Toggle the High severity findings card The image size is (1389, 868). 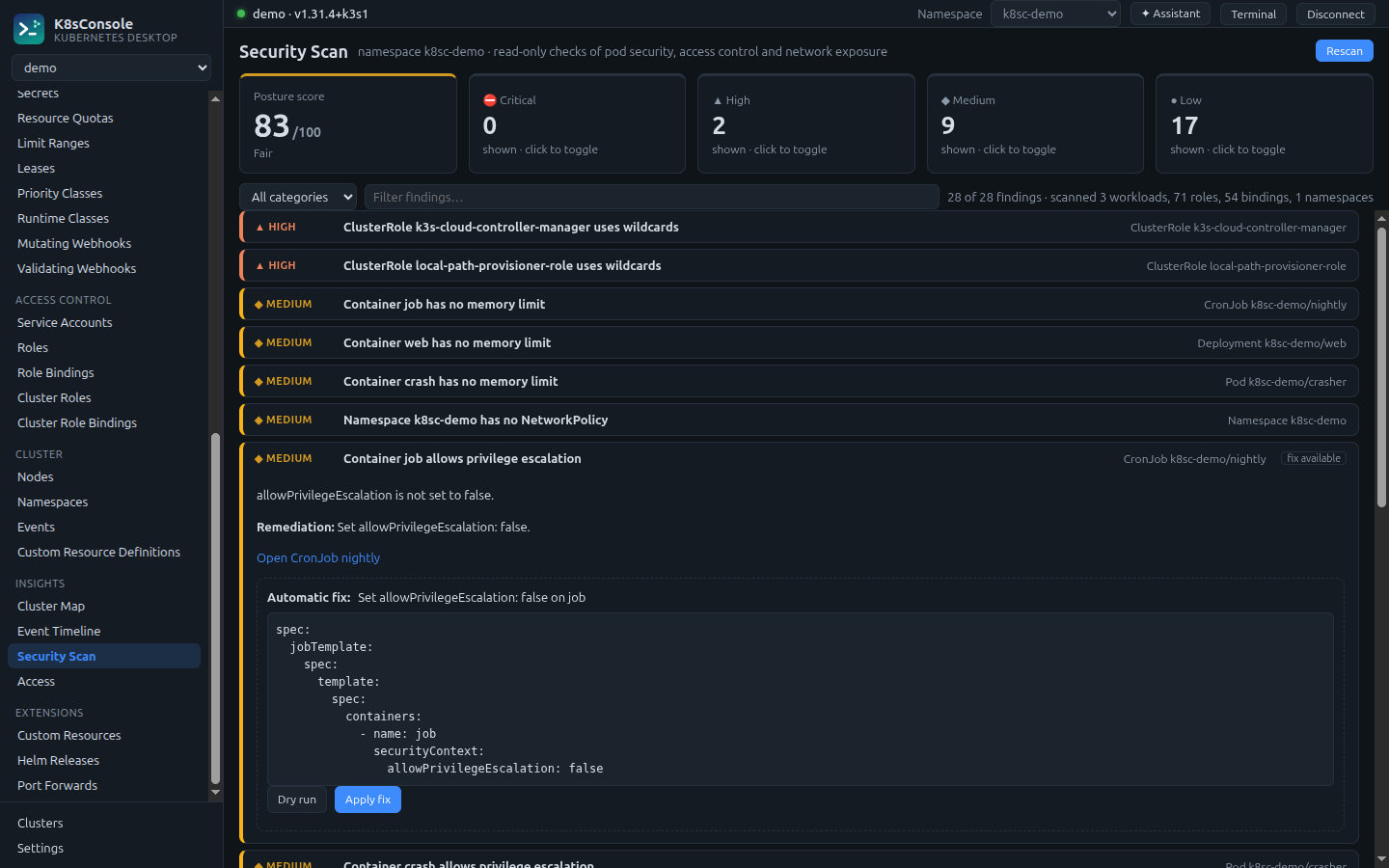806,123
